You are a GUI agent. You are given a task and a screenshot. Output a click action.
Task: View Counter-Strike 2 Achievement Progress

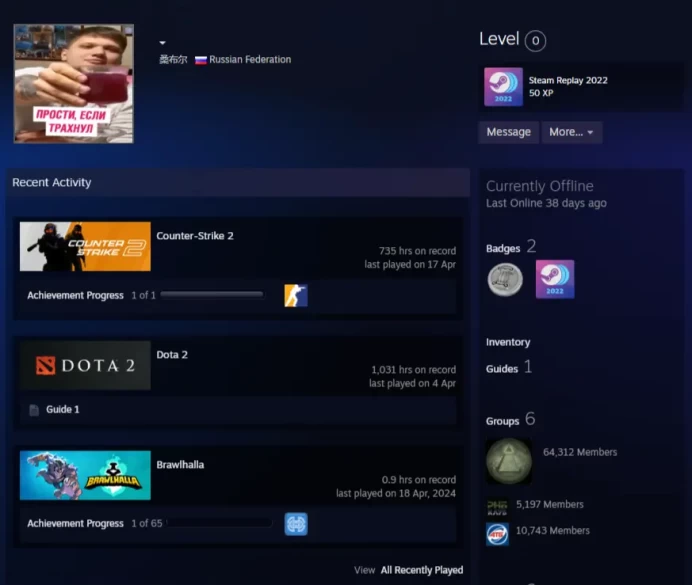(75, 295)
